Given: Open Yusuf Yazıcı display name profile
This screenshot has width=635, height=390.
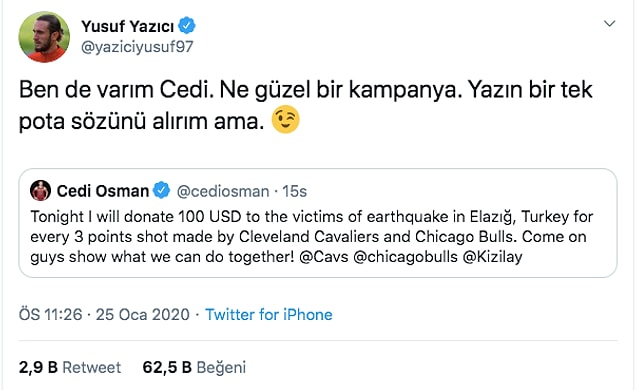Looking at the screenshot, I should tap(128, 26).
